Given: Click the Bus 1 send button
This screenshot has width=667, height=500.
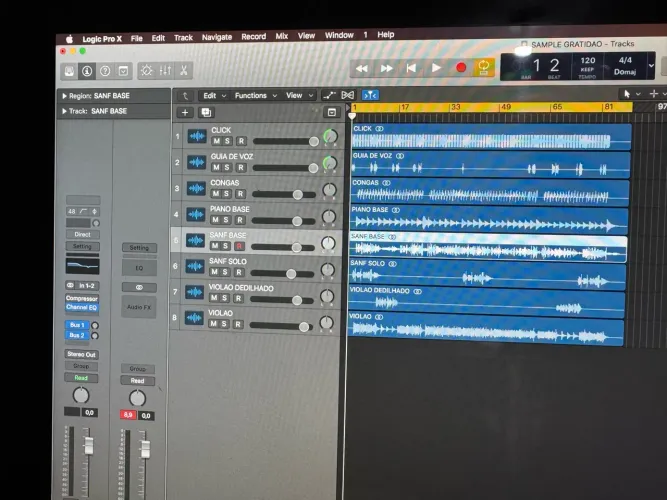Looking at the screenshot, I should pos(77,325).
